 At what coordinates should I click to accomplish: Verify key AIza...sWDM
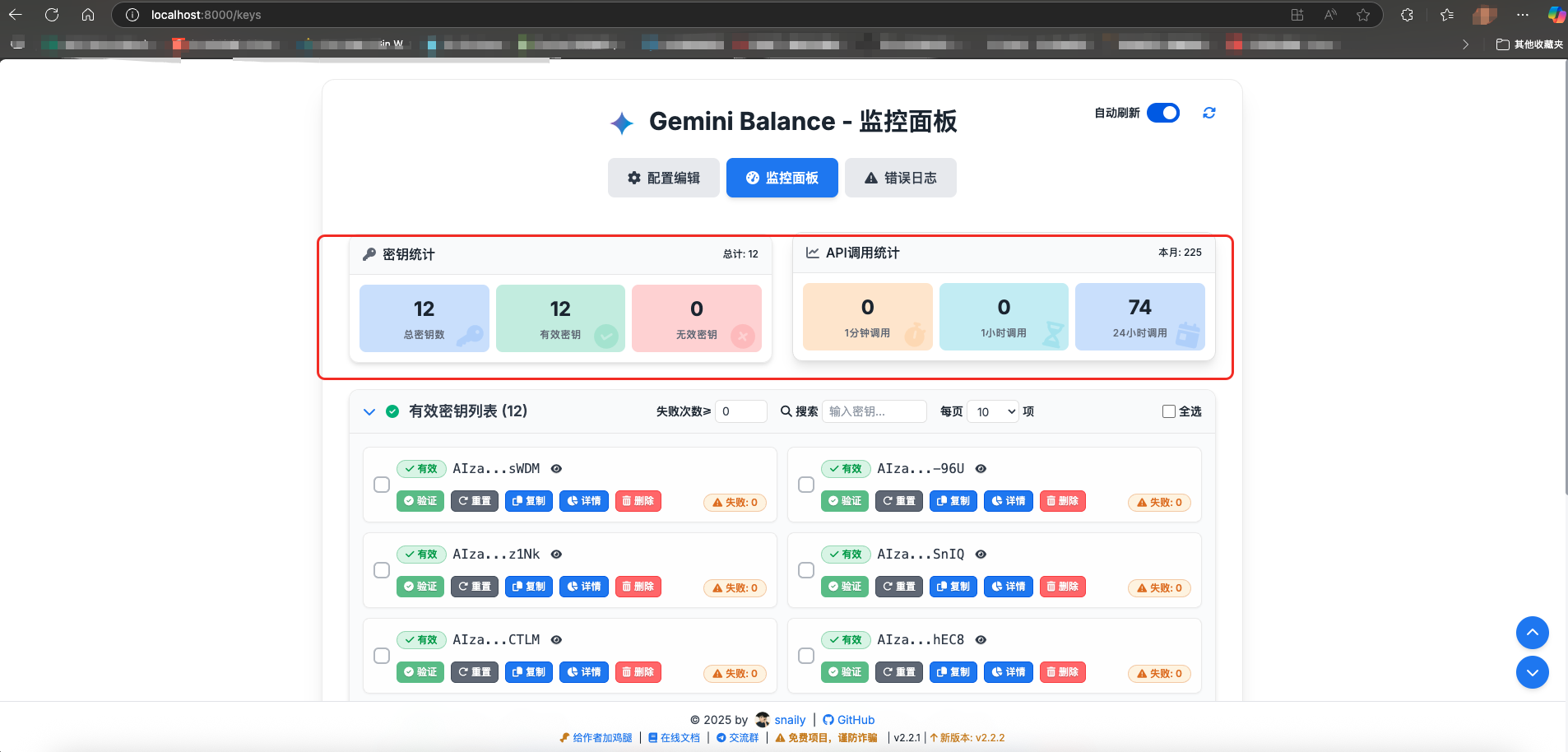(x=420, y=501)
